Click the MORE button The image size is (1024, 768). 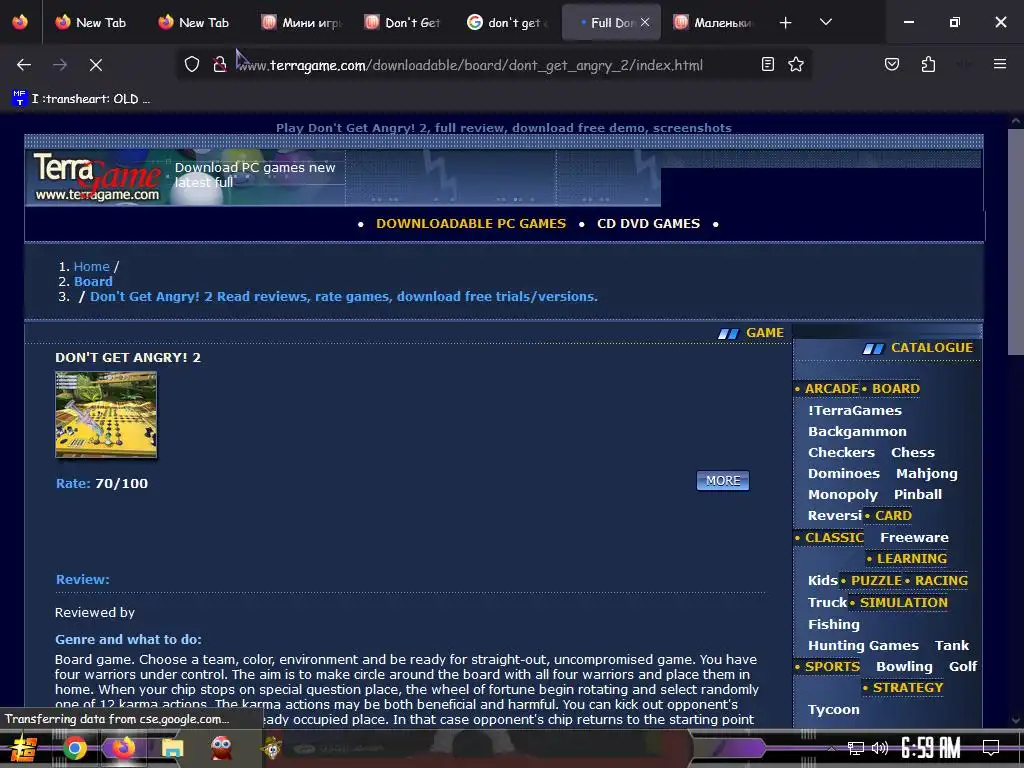click(x=722, y=481)
